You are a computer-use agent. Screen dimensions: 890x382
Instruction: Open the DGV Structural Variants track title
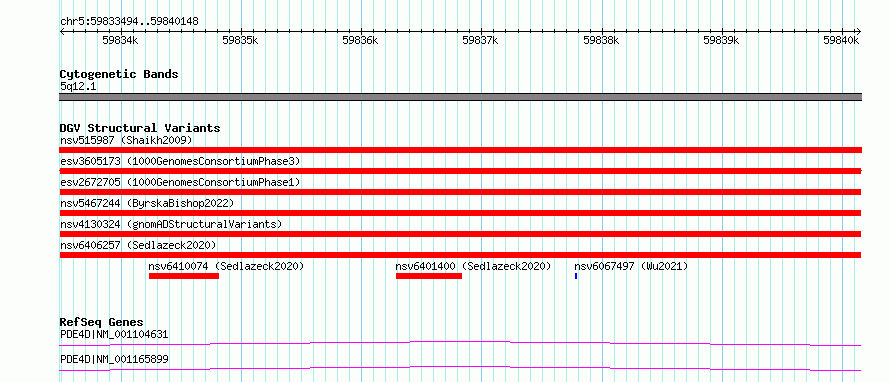[x=140, y=128]
